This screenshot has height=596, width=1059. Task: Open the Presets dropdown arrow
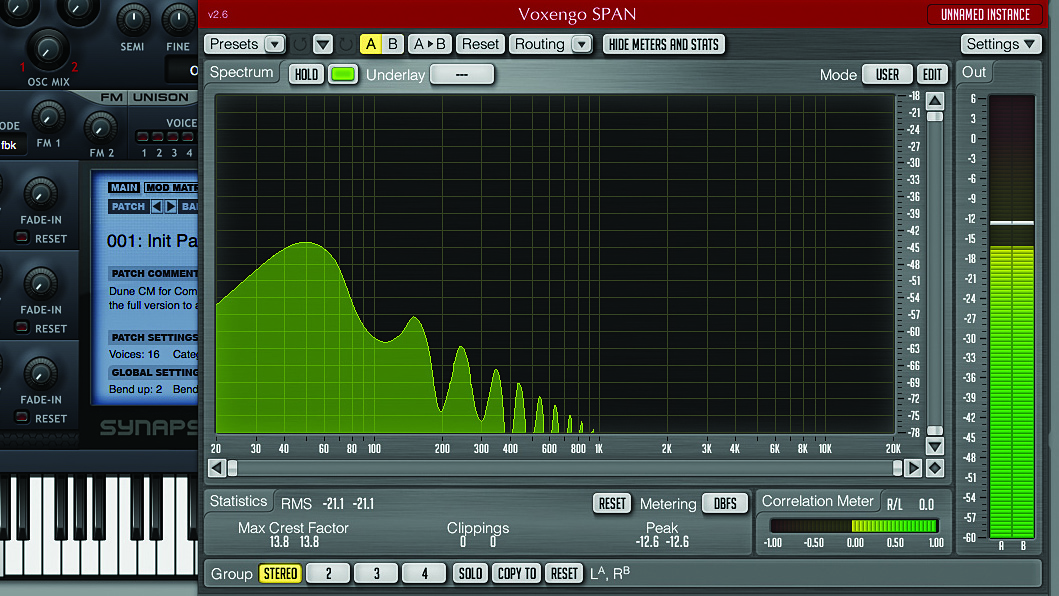[x=274, y=45]
